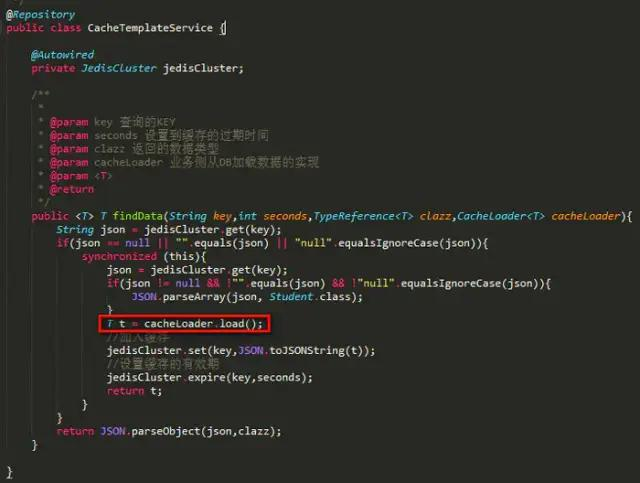640x483 pixels.
Task: Select the CacheTemplateService class name
Action: pyautogui.click(x=150, y=28)
